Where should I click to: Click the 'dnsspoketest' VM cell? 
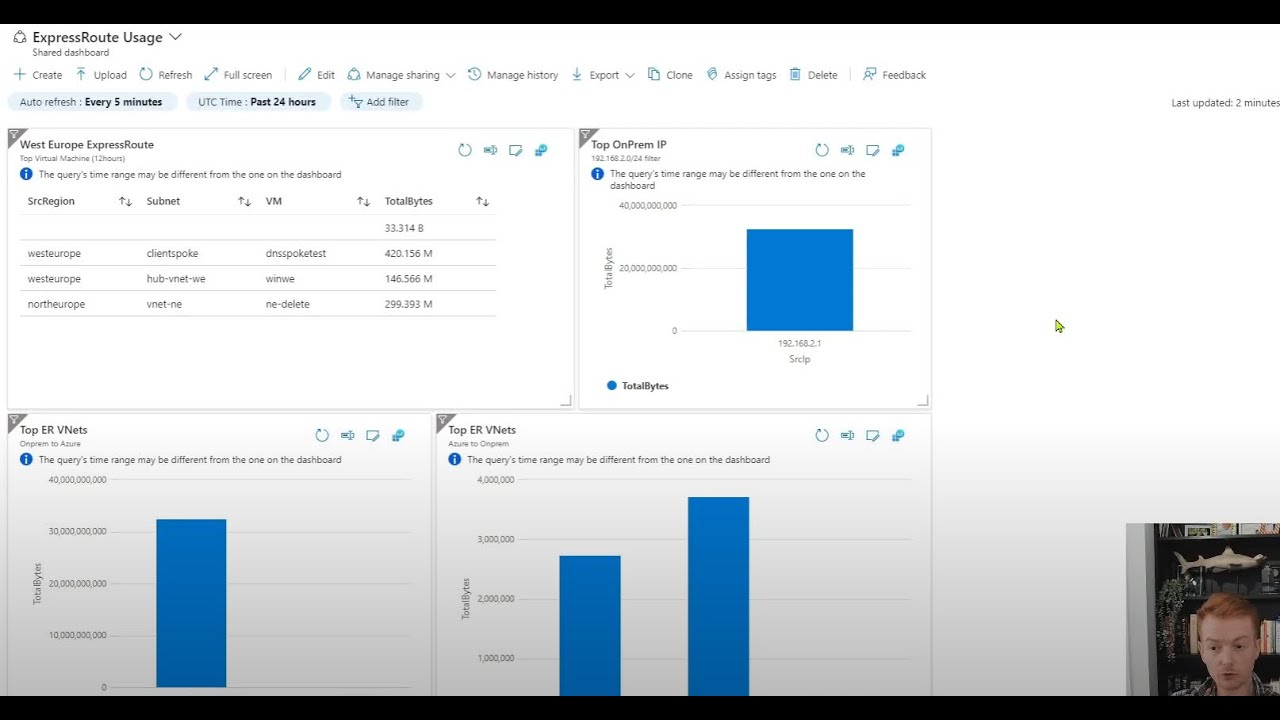296,253
